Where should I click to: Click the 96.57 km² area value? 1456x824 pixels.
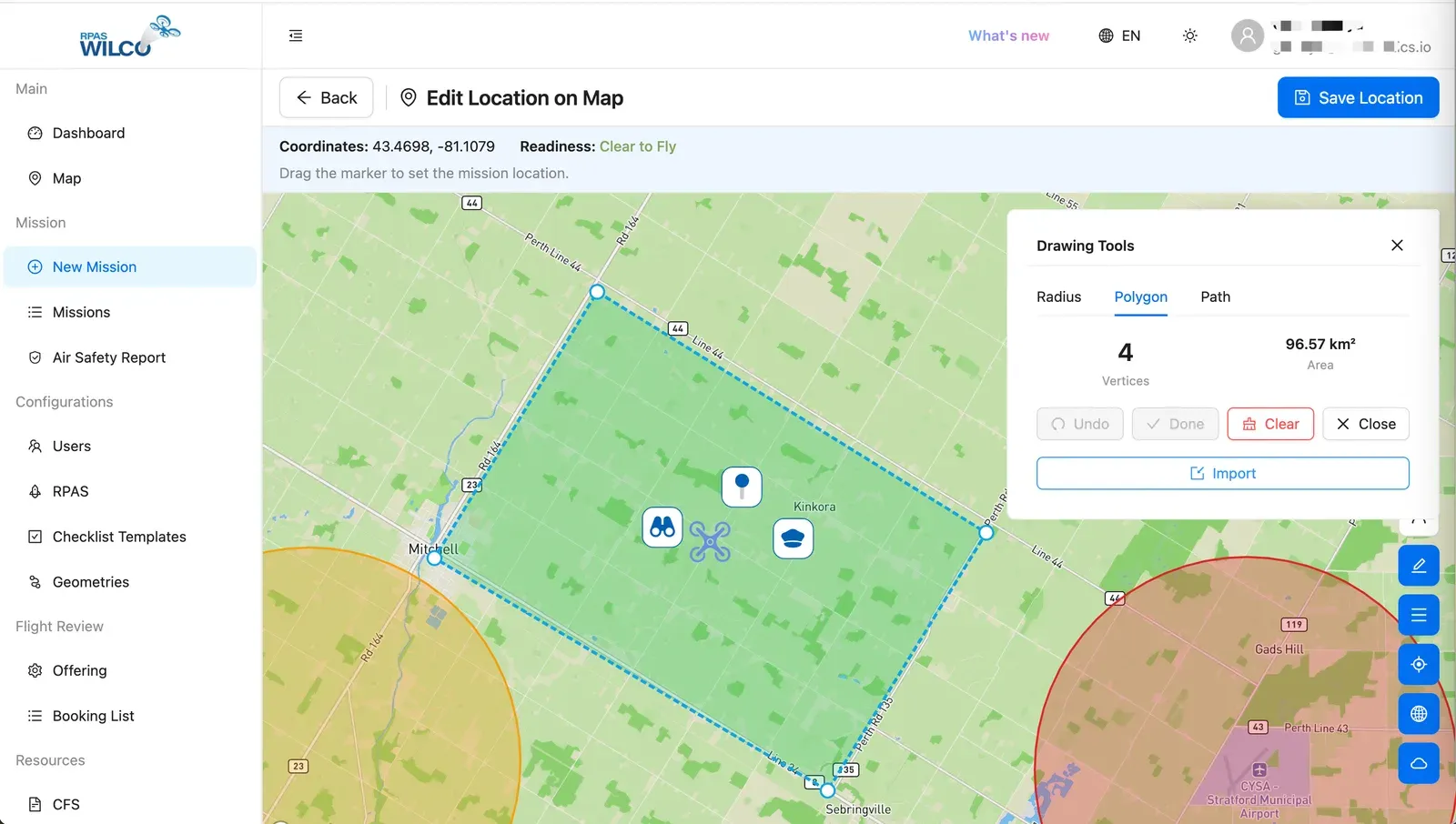(x=1320, y=344)
